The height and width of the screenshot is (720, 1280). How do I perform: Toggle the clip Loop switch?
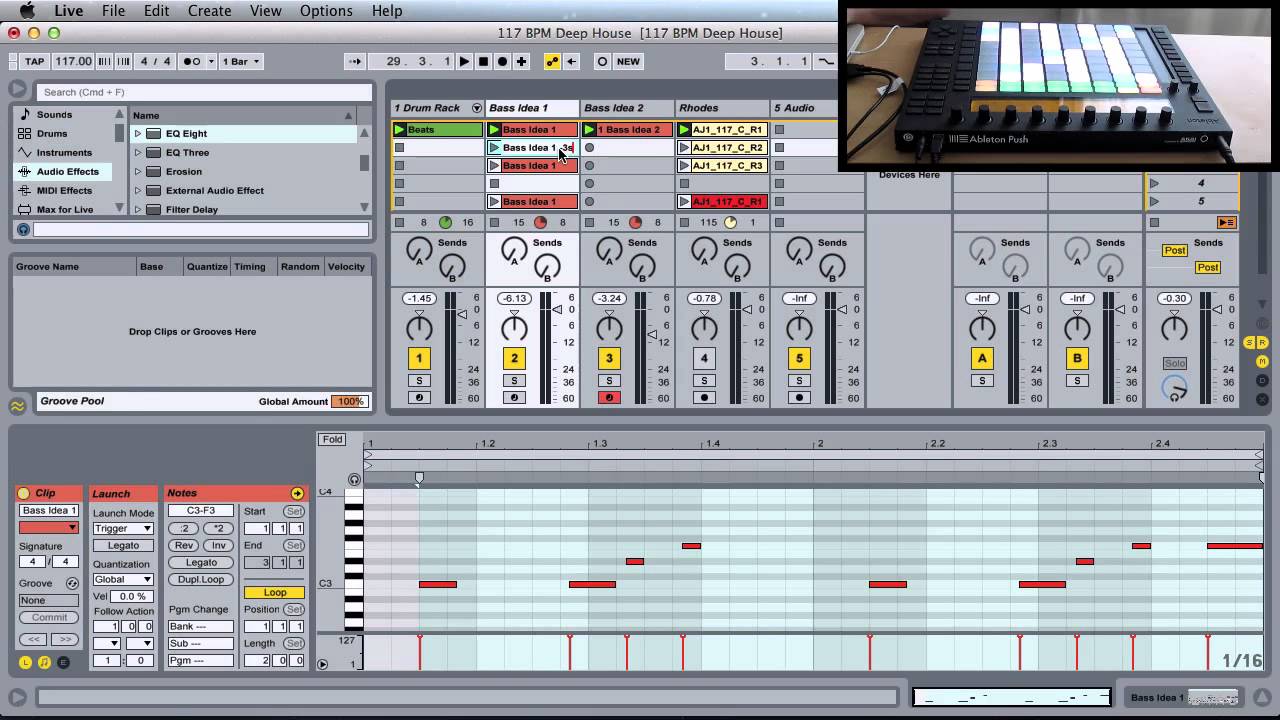[x=274, y=593]
